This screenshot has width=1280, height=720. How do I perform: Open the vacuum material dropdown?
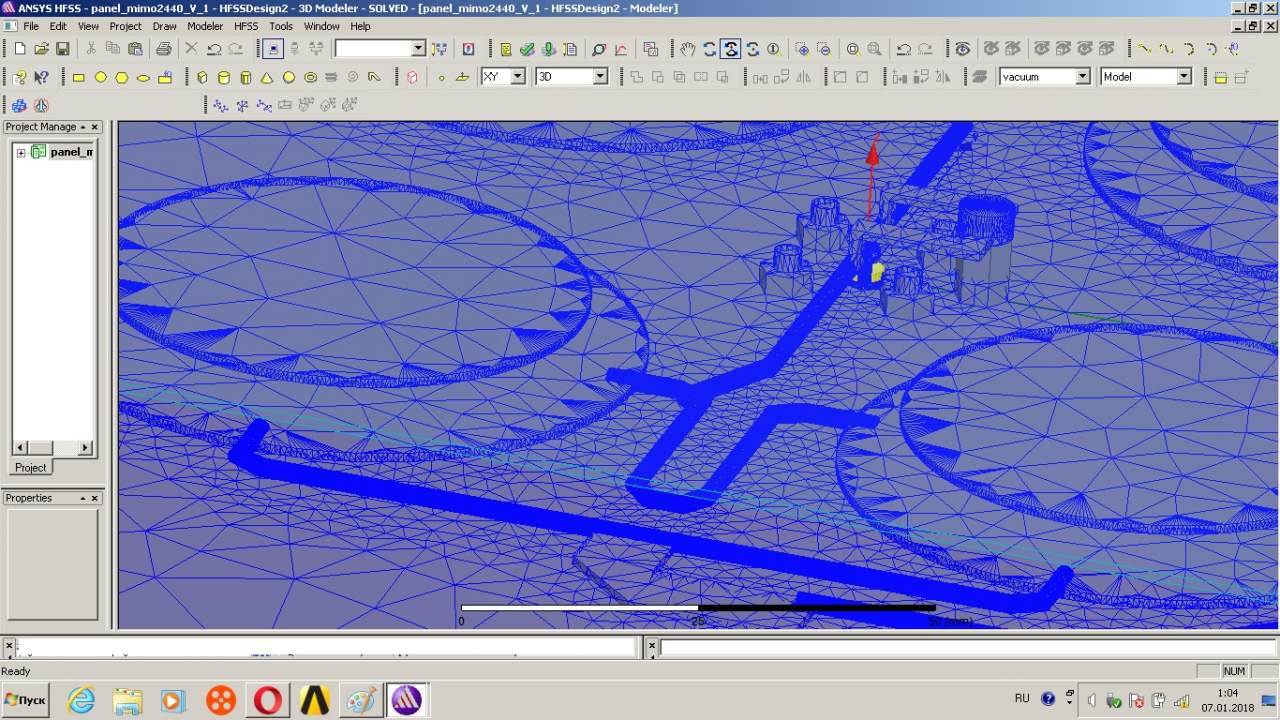tap(1082, 77)
